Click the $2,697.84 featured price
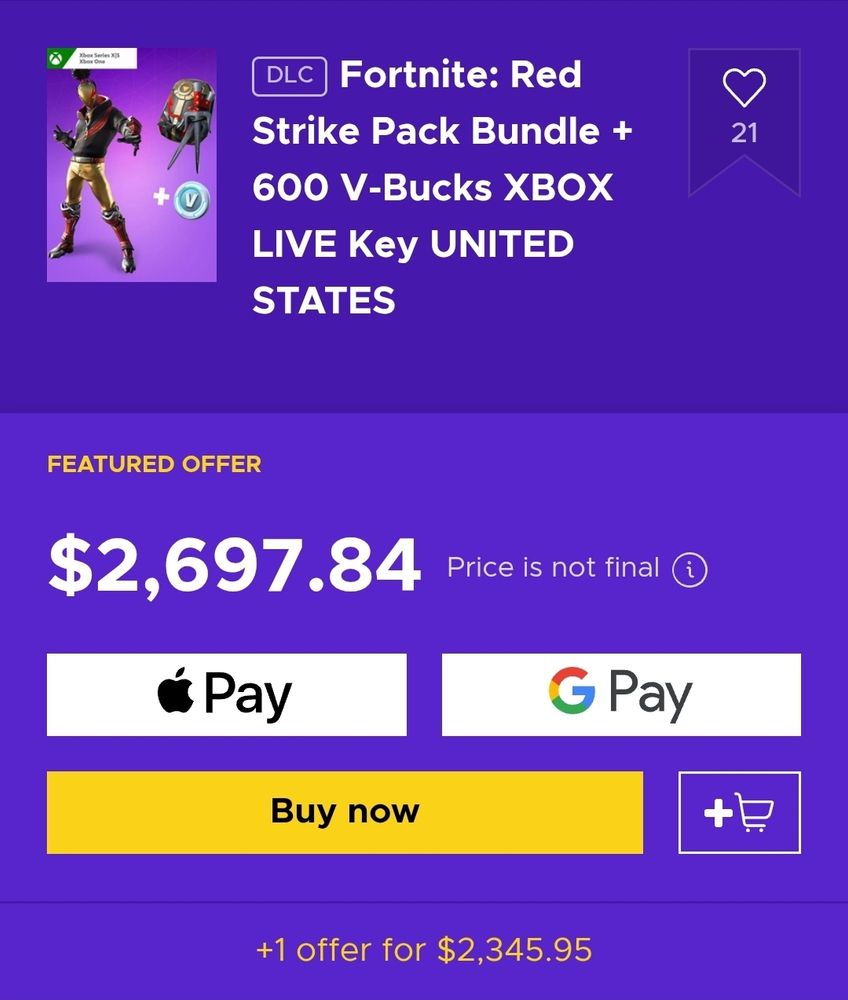 pos(235,566)
